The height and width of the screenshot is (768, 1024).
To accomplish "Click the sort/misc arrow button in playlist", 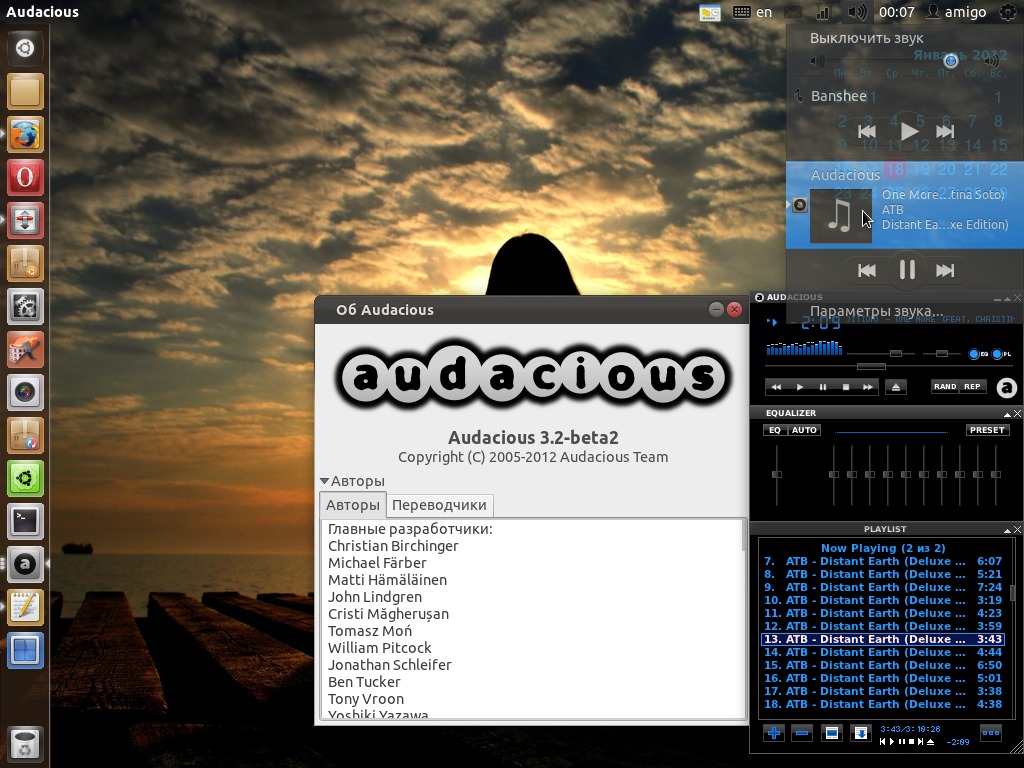I will pyautogui.click(x=861, y=733).
